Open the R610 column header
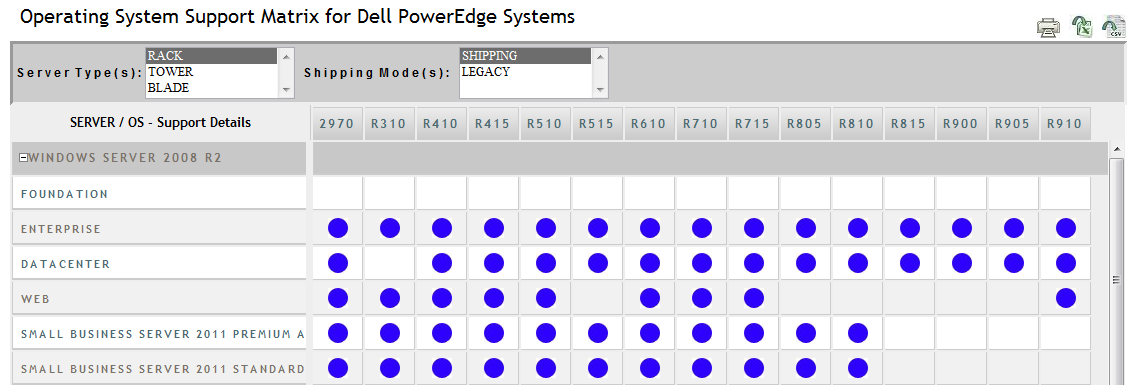Screen dimensions: 1130x385 point(649,124)
